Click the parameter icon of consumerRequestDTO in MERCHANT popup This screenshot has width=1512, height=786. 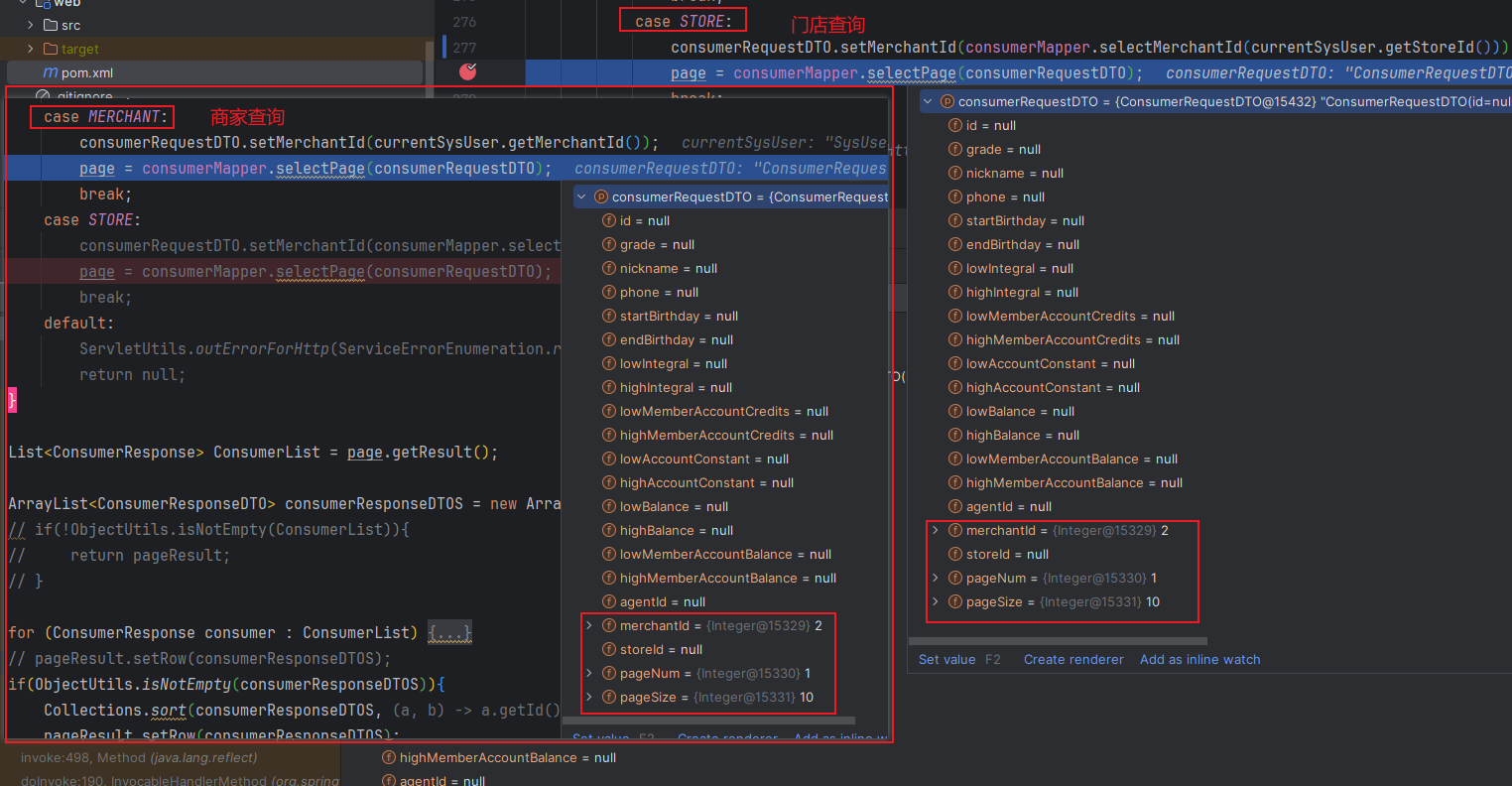(601, 196)
